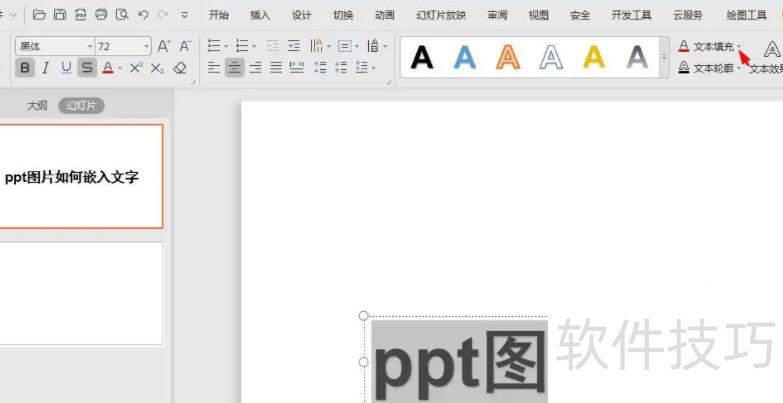Click the justify text icon

click(x=276, y=67)
